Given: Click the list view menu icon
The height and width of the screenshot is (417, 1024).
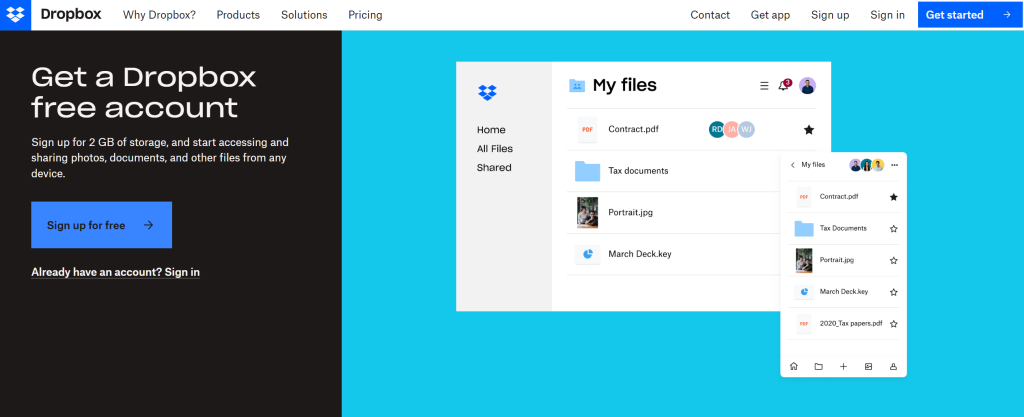Looking at the screenshot, I should tap(764, 85).
